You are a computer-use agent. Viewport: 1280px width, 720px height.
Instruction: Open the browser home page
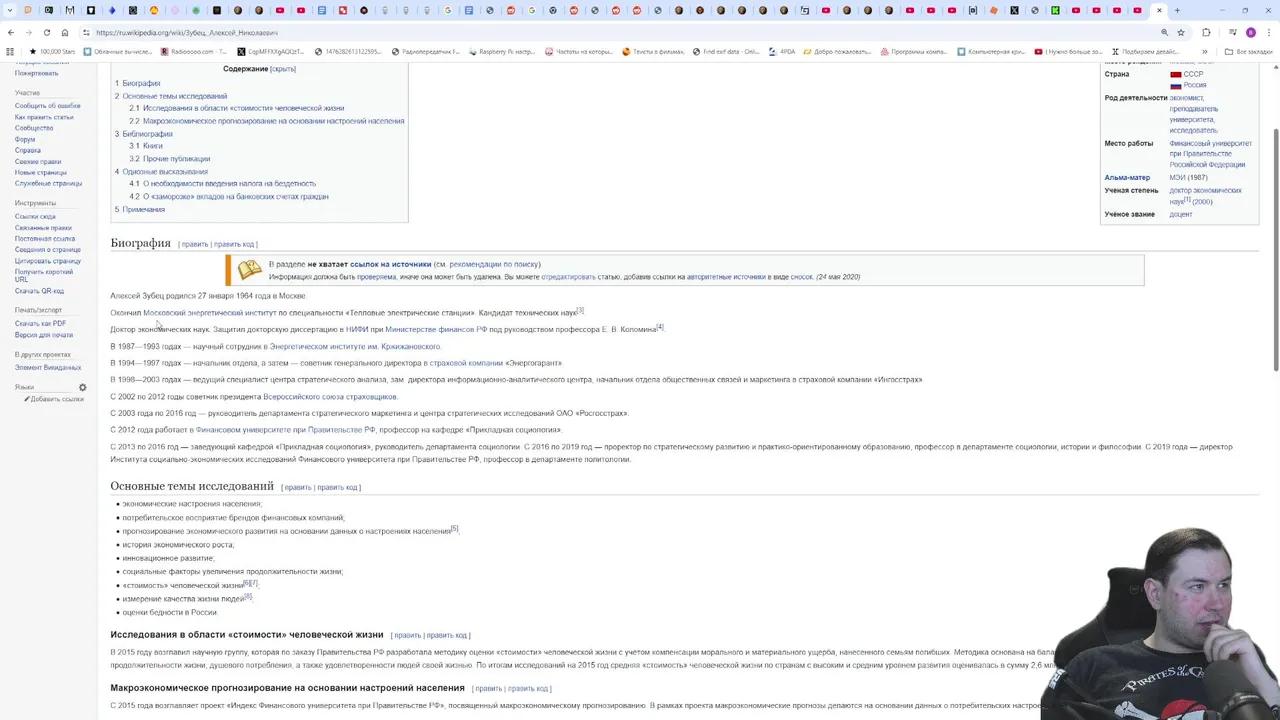(x=65, y=32)
